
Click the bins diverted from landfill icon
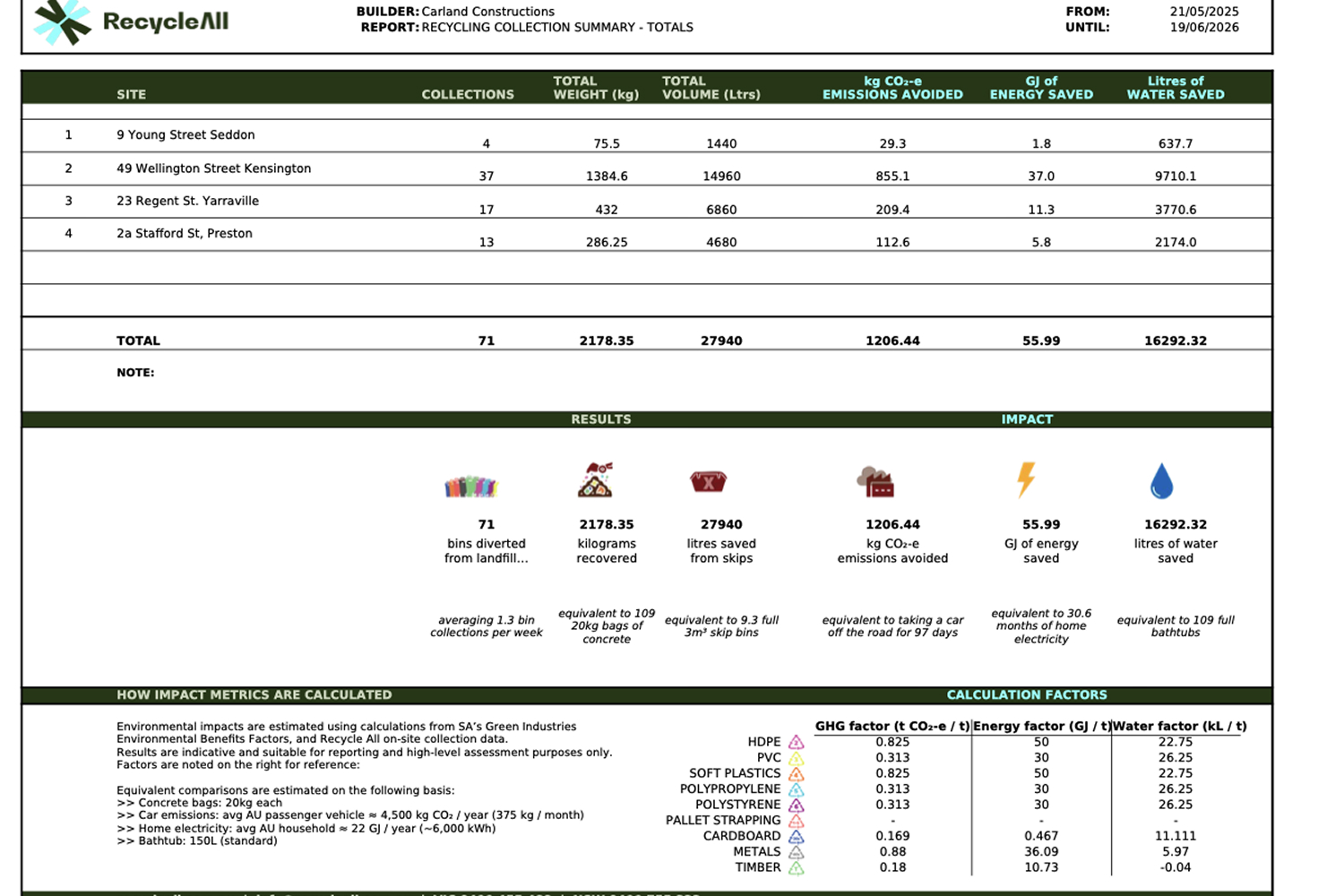pyautogui.click(x=470, y=487)
